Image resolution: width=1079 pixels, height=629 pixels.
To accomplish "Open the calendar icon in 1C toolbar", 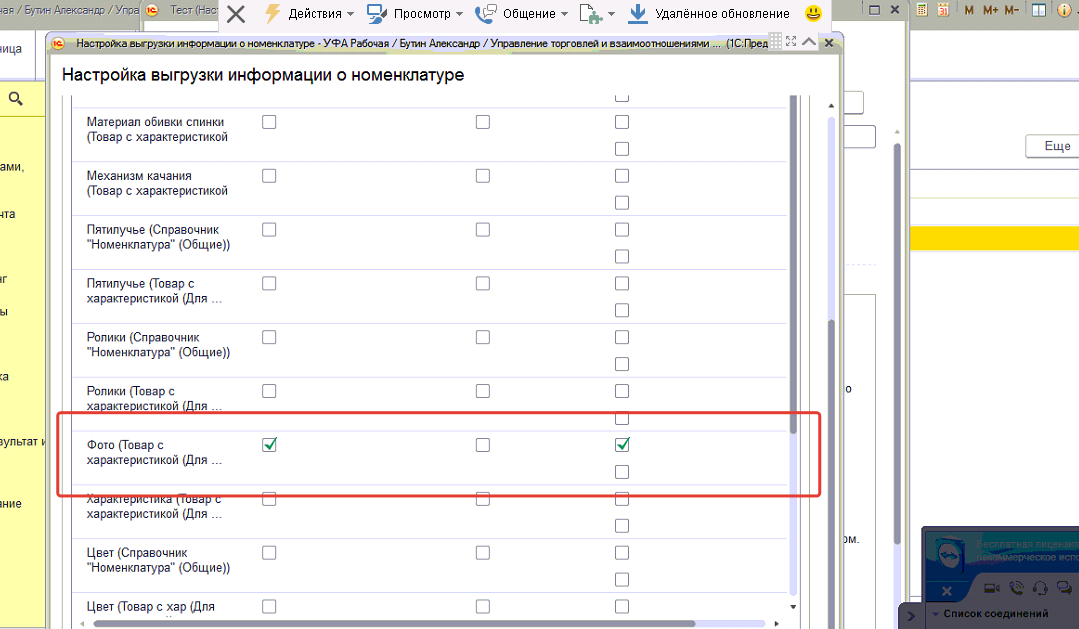I will click(x=944, y=10).
